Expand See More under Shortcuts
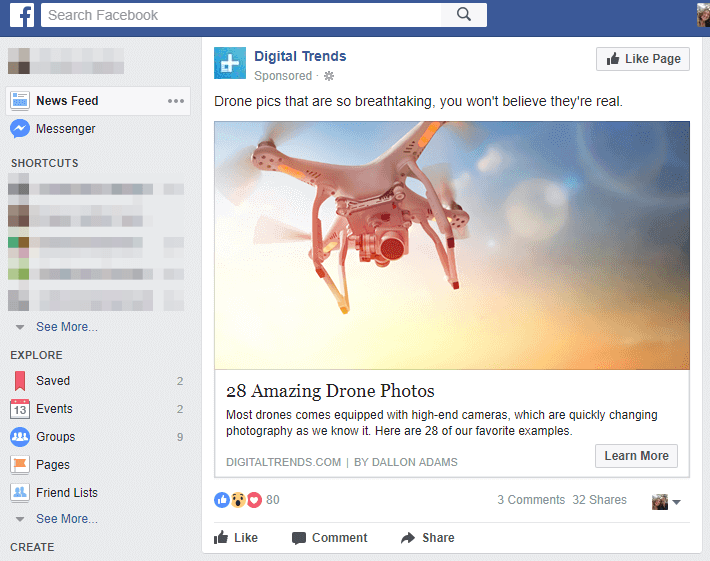The height and width of the screenshot is (561, 710). pyautogui.click(x=67, y=326)
